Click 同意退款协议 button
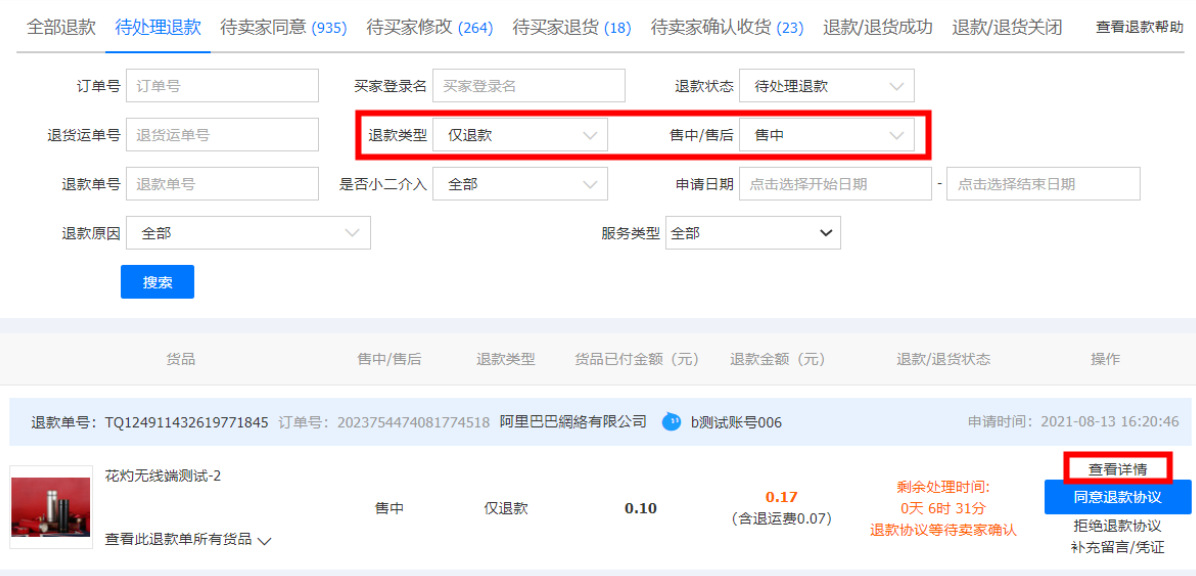The width and height of the screenshot is (1196, 576). [1117, 497]
